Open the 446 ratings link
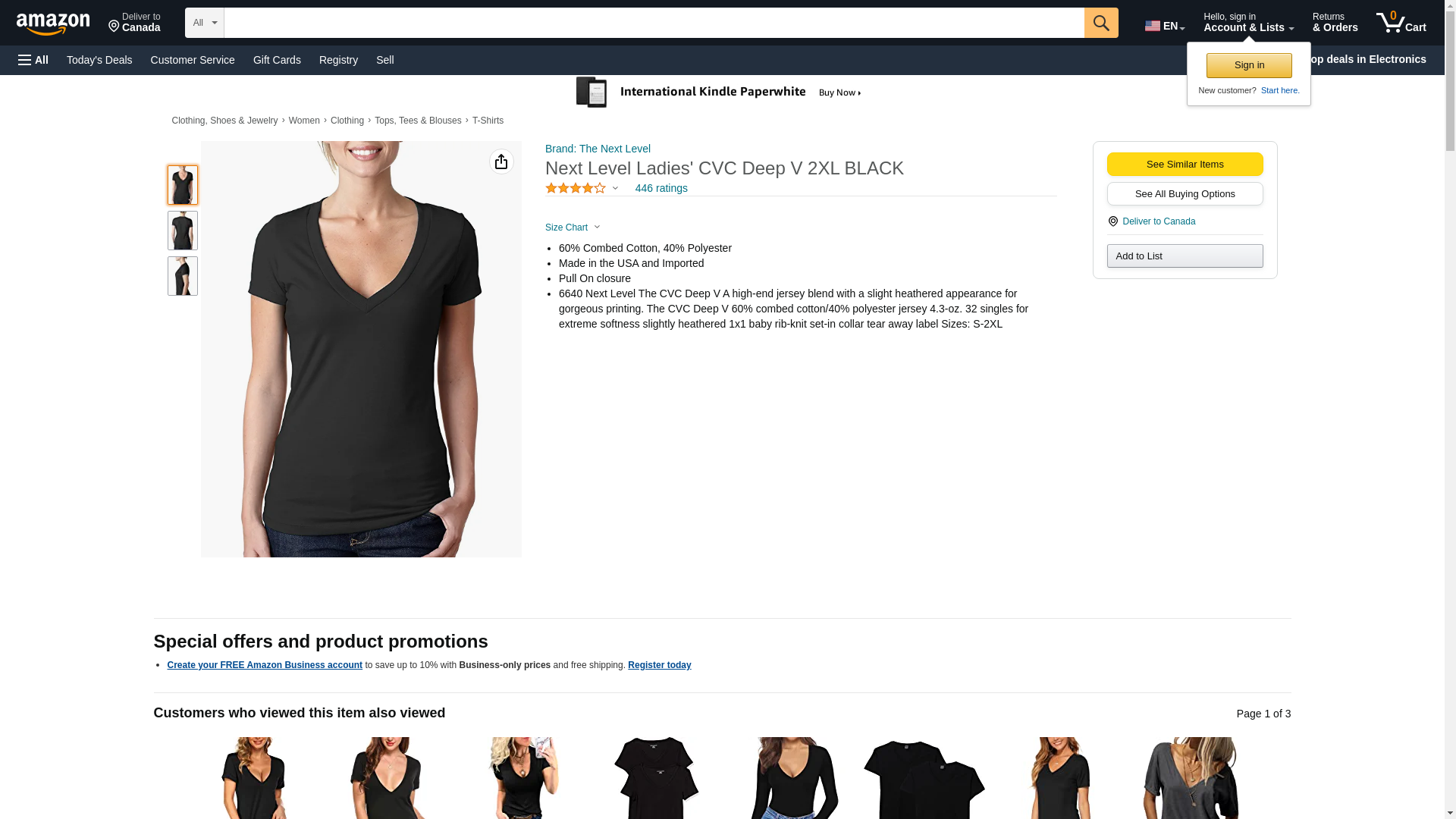 pyautogui.click(x=661, y=188)
